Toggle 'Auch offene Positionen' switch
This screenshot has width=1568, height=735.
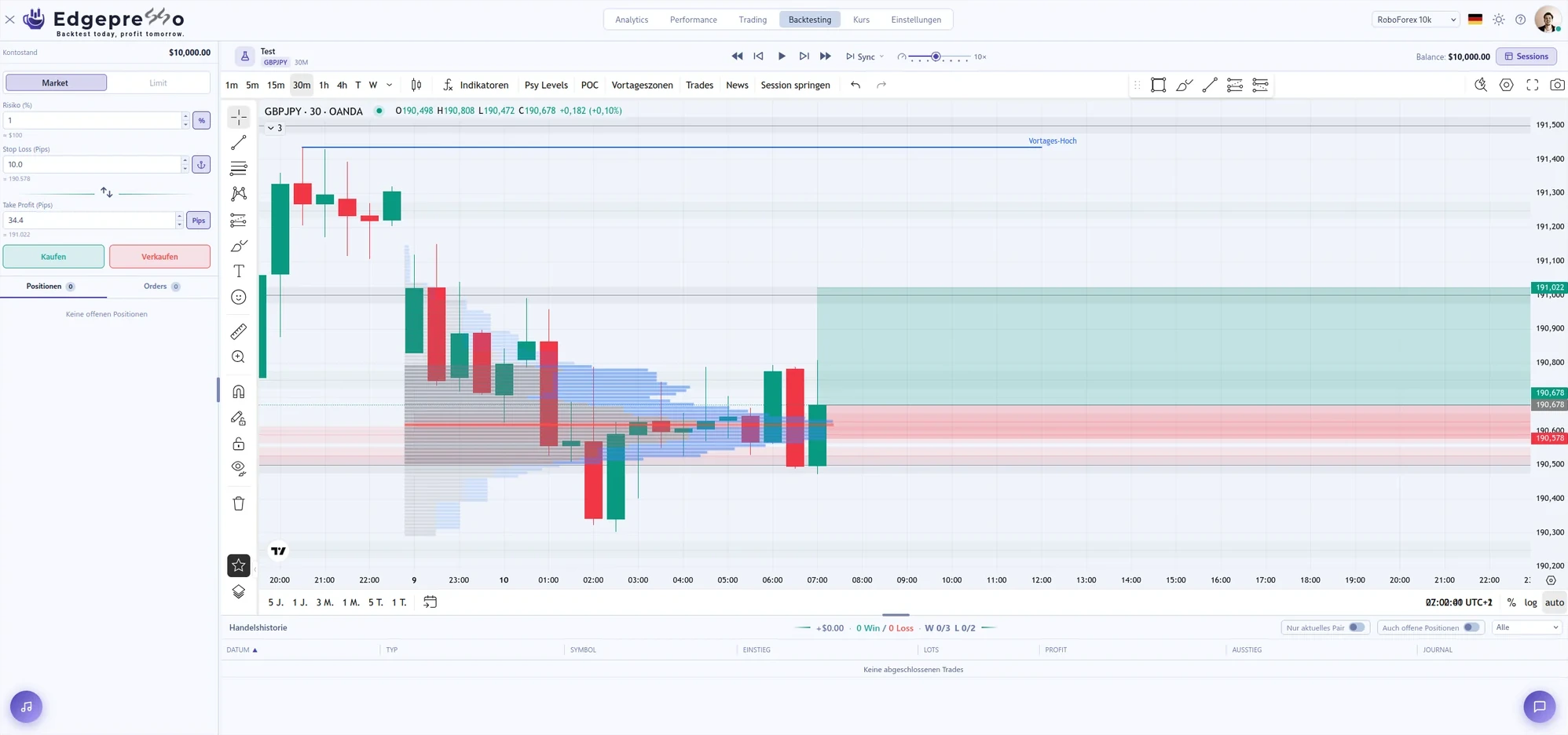[1471, 627]
